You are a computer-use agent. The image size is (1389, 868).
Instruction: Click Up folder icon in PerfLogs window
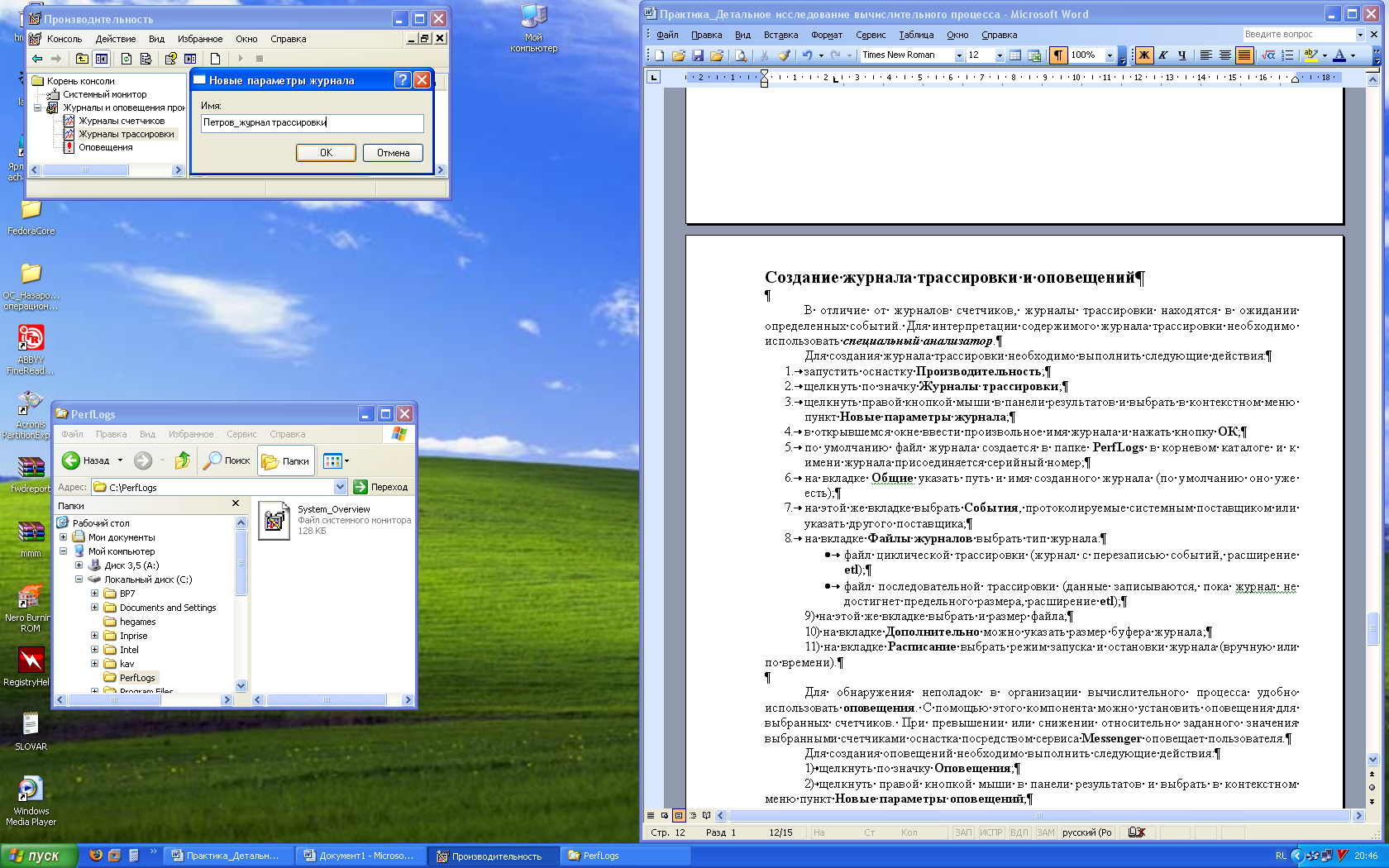183,460
